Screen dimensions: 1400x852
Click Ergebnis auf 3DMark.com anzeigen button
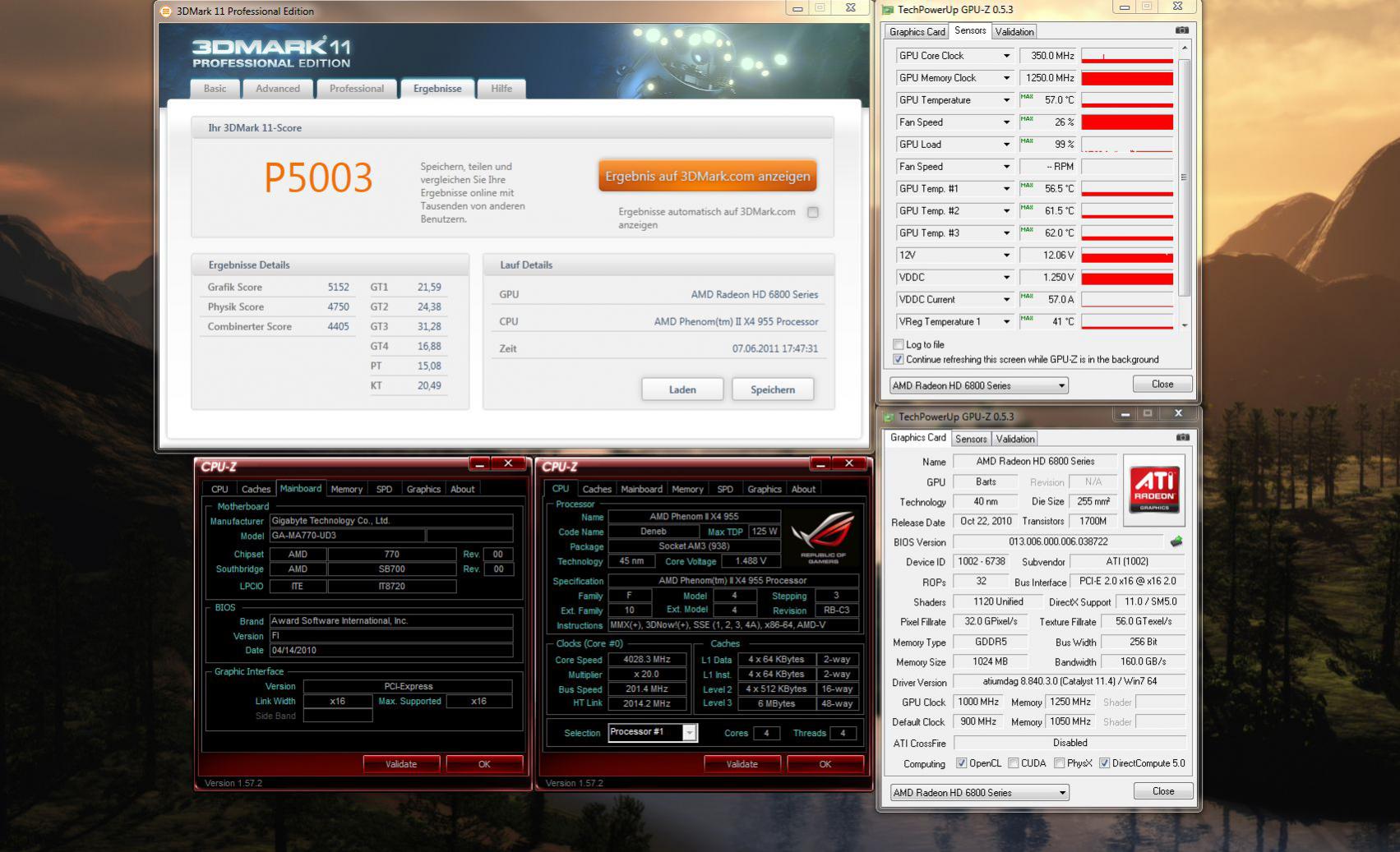[x=708, y=176]
